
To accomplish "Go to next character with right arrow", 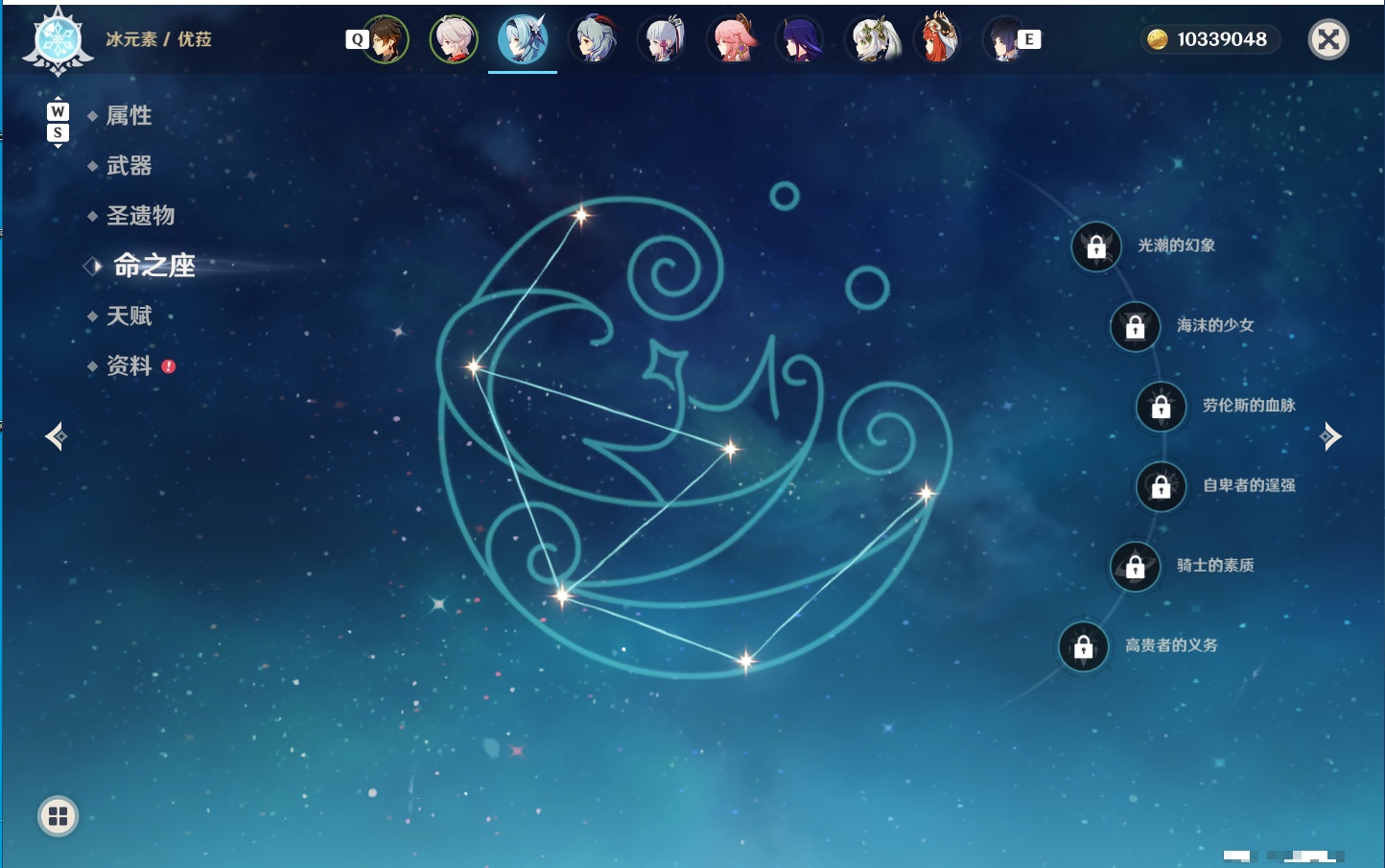I will click(1330, 436).
